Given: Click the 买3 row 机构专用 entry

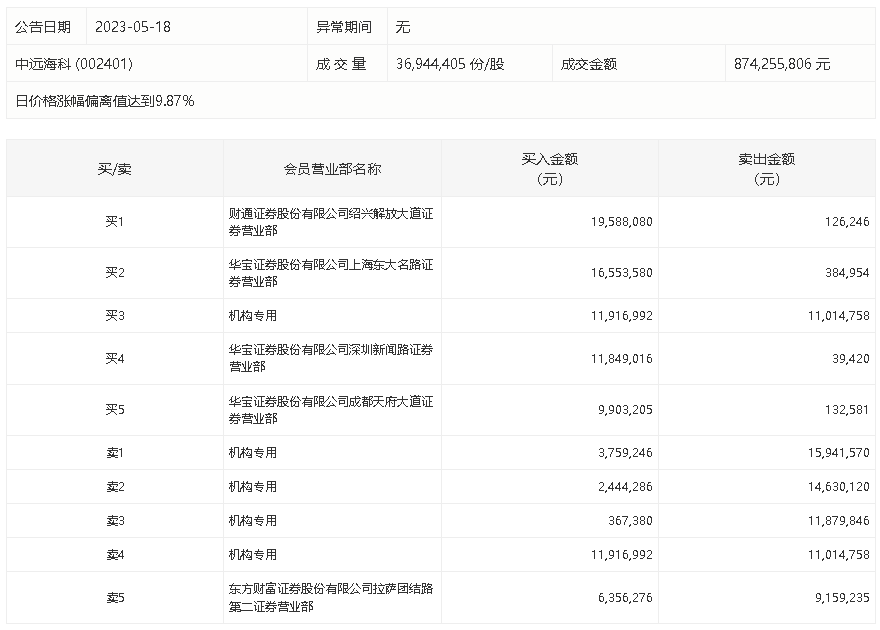Looking at the screenshot, I should click(x=253, y=316).
